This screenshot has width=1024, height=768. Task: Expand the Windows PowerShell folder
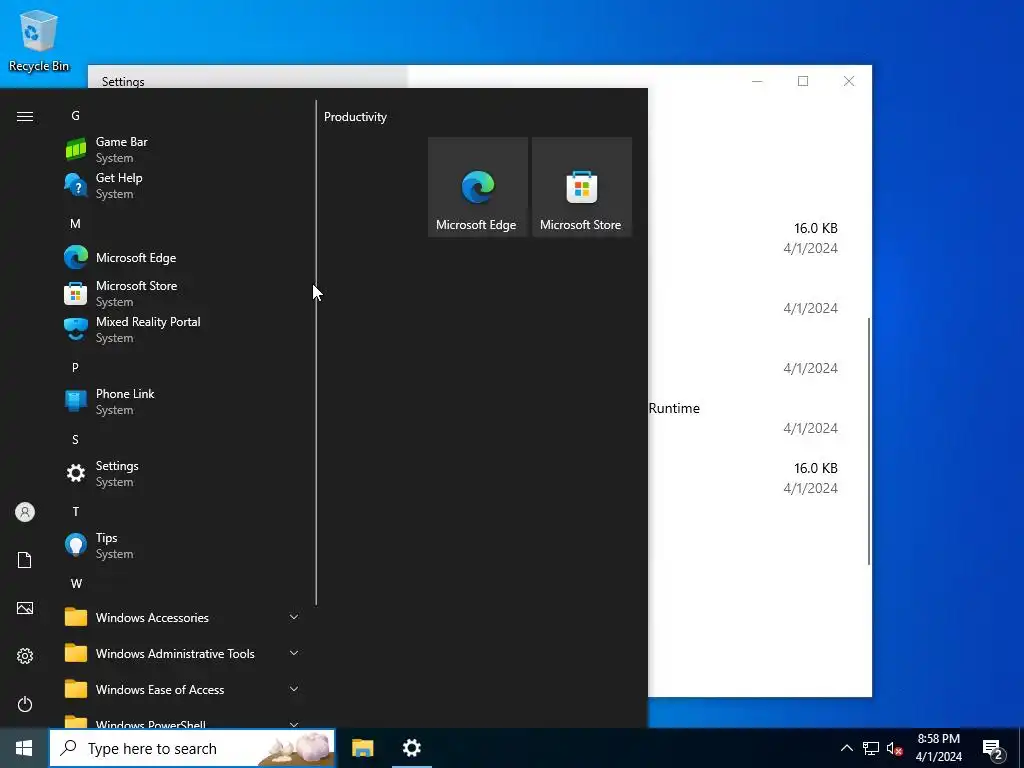pos(183,720)
